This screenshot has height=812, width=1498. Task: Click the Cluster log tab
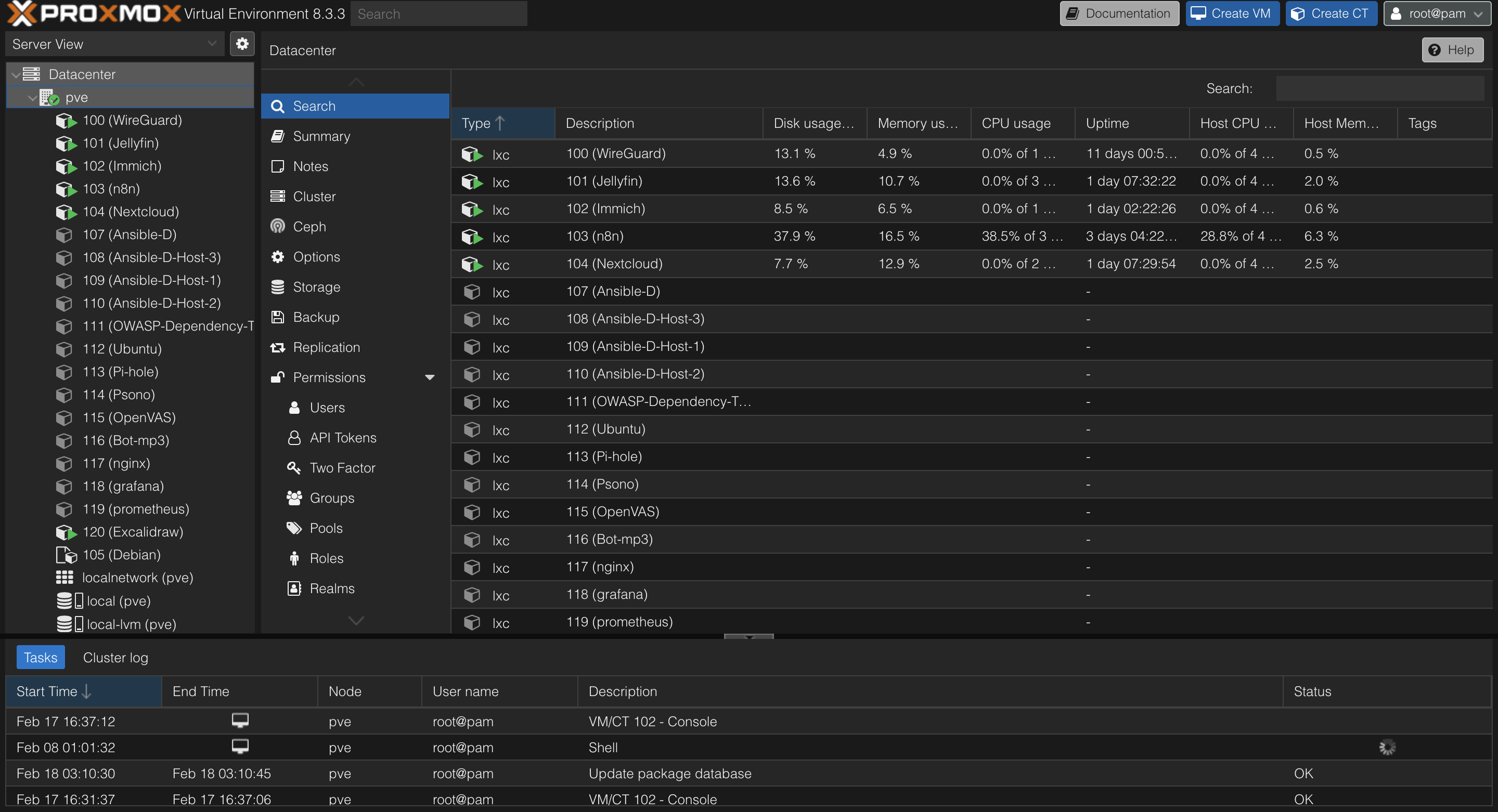[x=115, y=658]
